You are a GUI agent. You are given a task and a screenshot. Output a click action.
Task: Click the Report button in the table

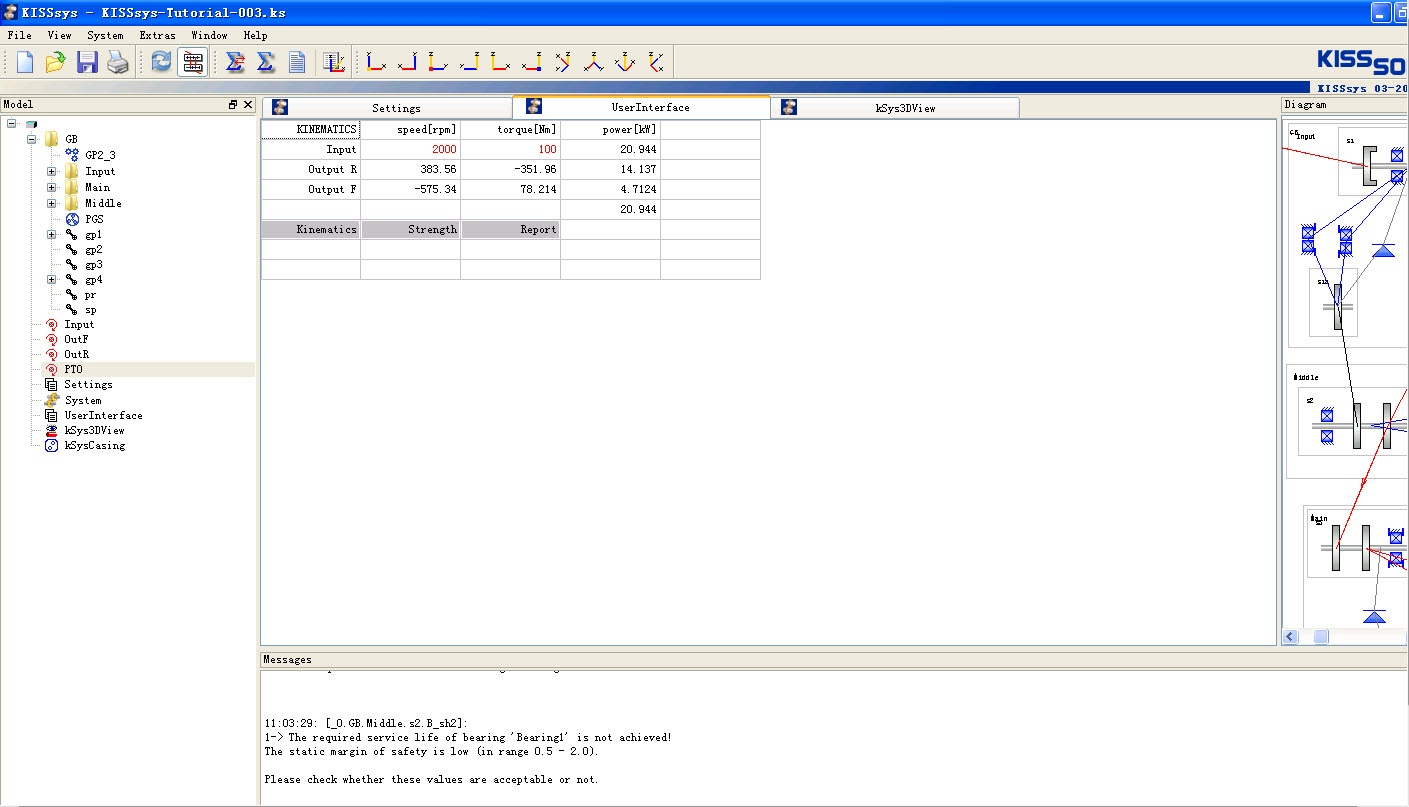(511, 229)
